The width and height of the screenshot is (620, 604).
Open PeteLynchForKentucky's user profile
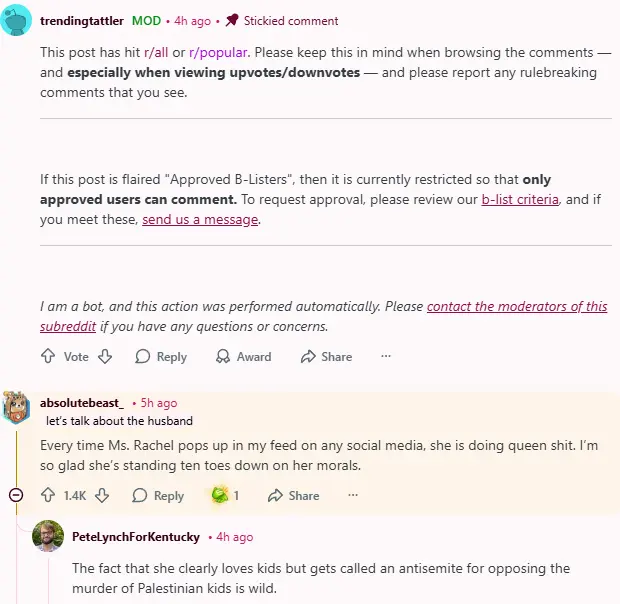(x=136, y=537)
